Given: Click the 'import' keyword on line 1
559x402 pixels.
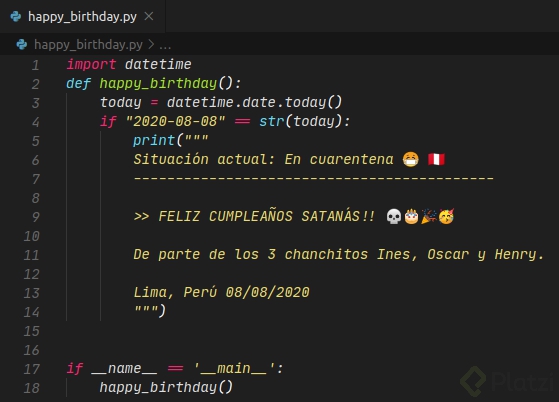Looking at the screenshot, I should pyautogui.click(x=91, y=65).
